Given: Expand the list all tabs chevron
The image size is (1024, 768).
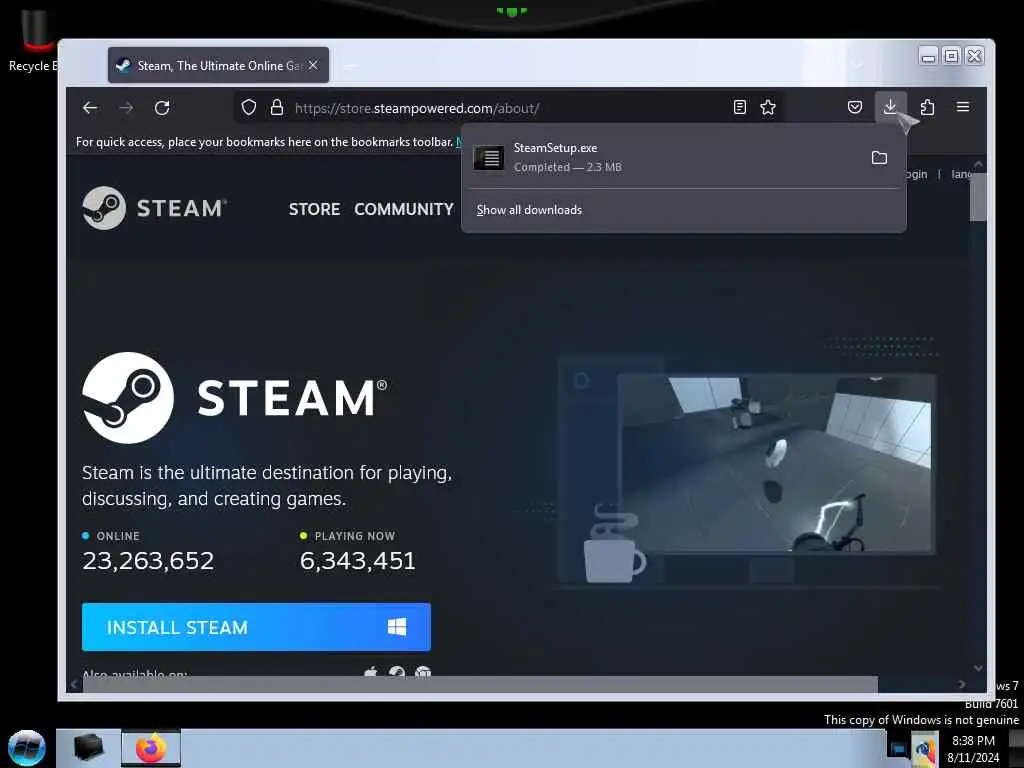Looking at the screenshot, I should [x=857, y=65].
